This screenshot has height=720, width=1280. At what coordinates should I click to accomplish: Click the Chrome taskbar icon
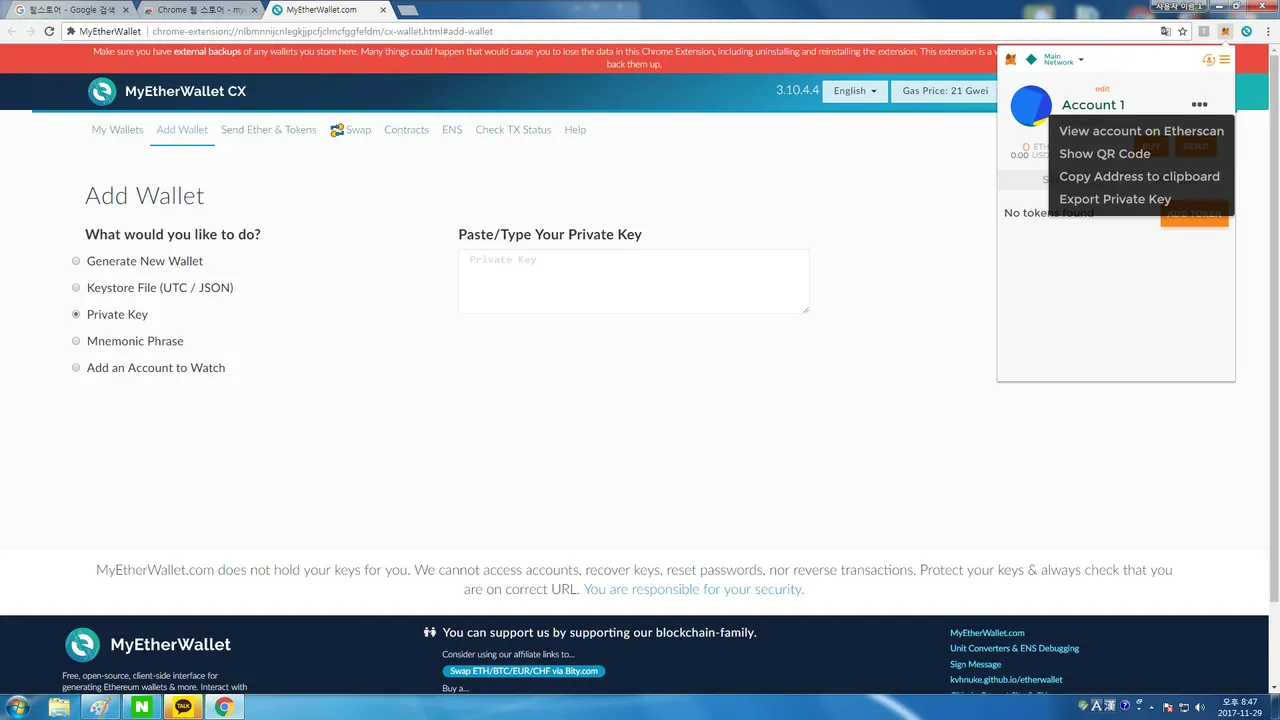224,707
